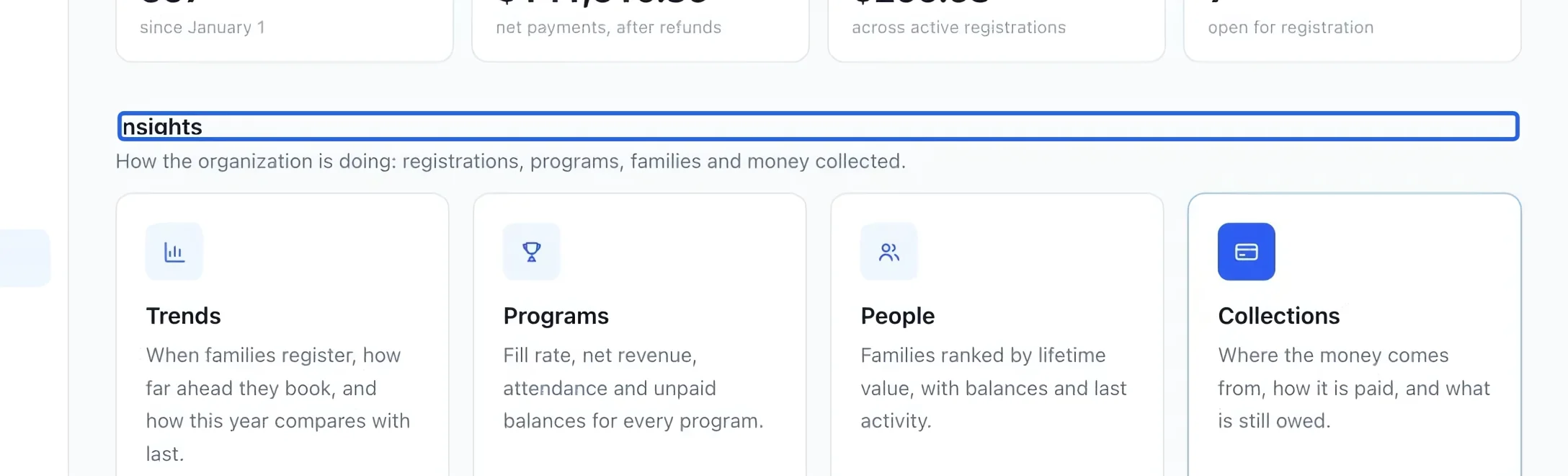
Task: Select the focused Insights section heading
Action: pyautogui.click(x=818, y=126)
